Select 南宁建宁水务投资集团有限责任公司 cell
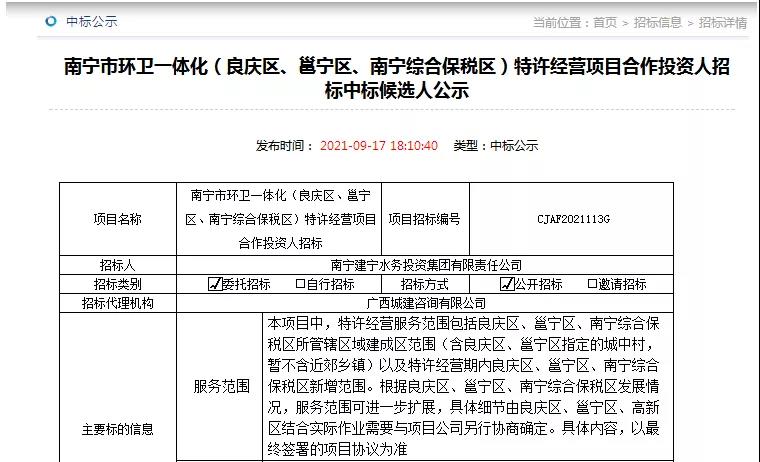Image resolution: width=760 pixels, height=462 pixels. [426, 265]
